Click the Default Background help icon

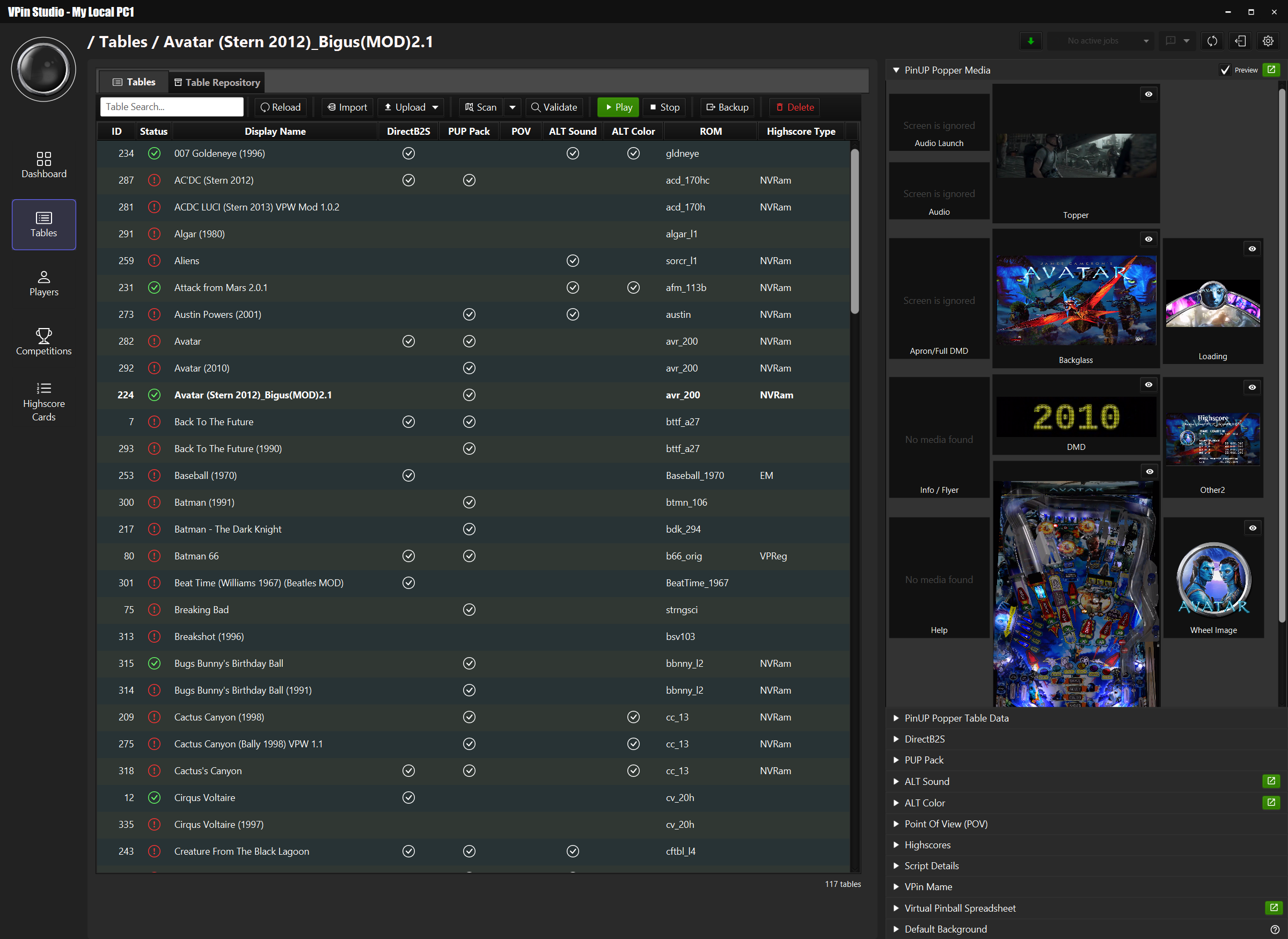tap(1275, 929)
